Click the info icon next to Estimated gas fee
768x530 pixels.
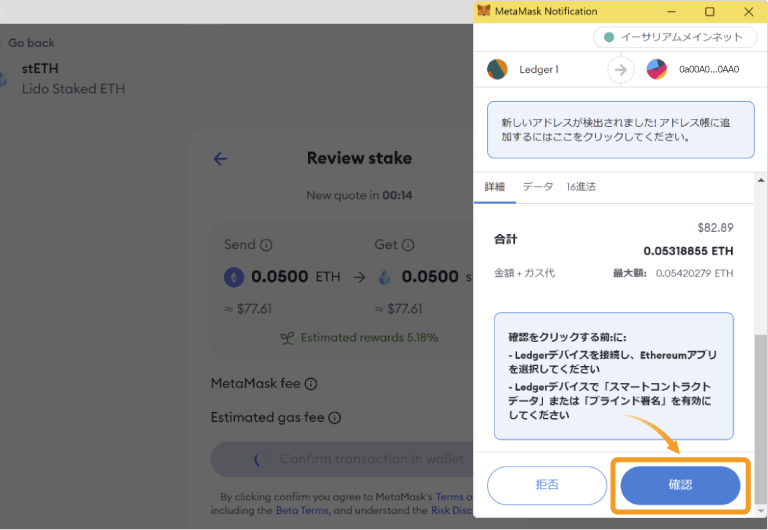335,418
